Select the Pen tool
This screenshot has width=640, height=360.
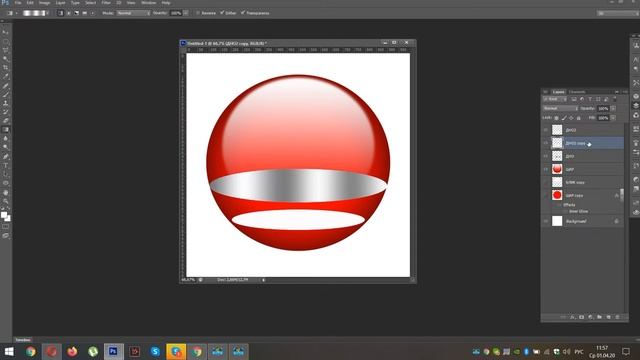click(5, 156)
